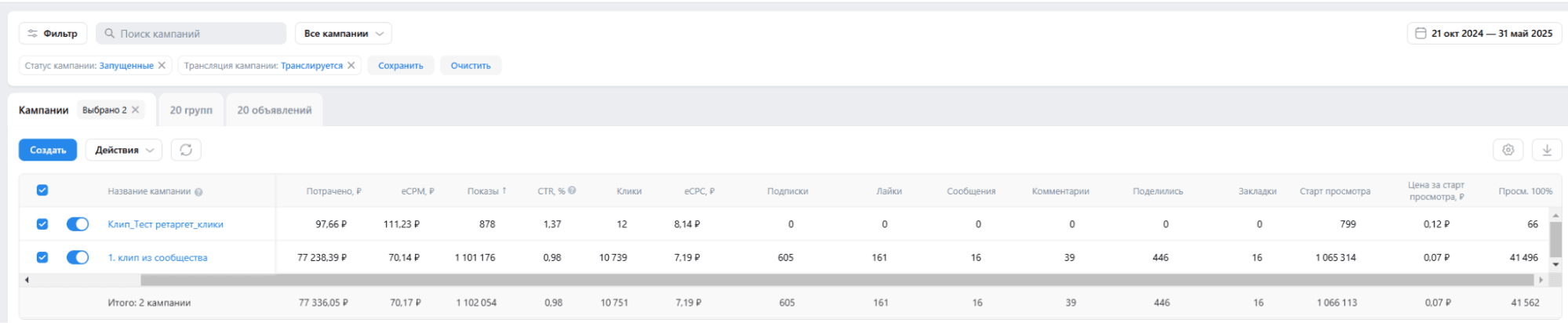Clear the Выбрано 2 selection
Screen dimensions: 1568x323
pyautogui.click(x=136, y=110)
